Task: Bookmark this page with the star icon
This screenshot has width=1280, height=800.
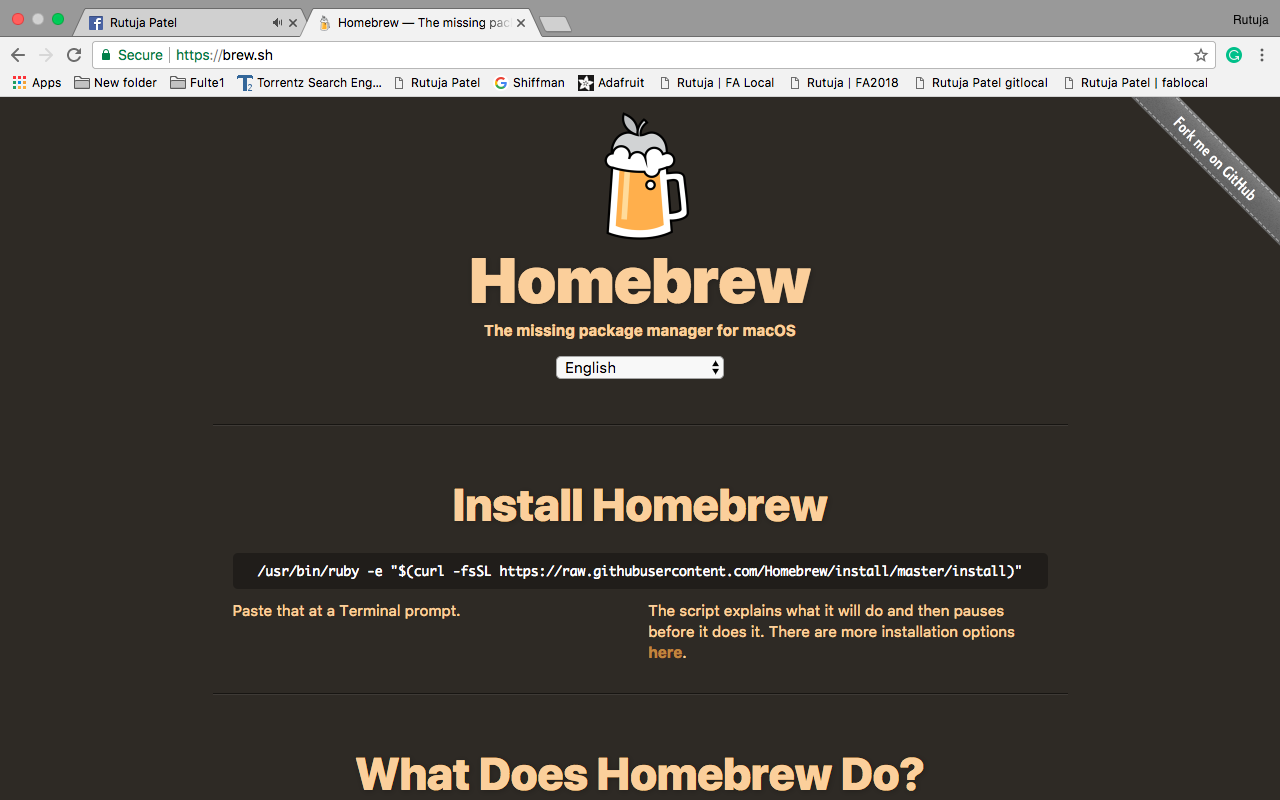Action: coord(1201,55)
